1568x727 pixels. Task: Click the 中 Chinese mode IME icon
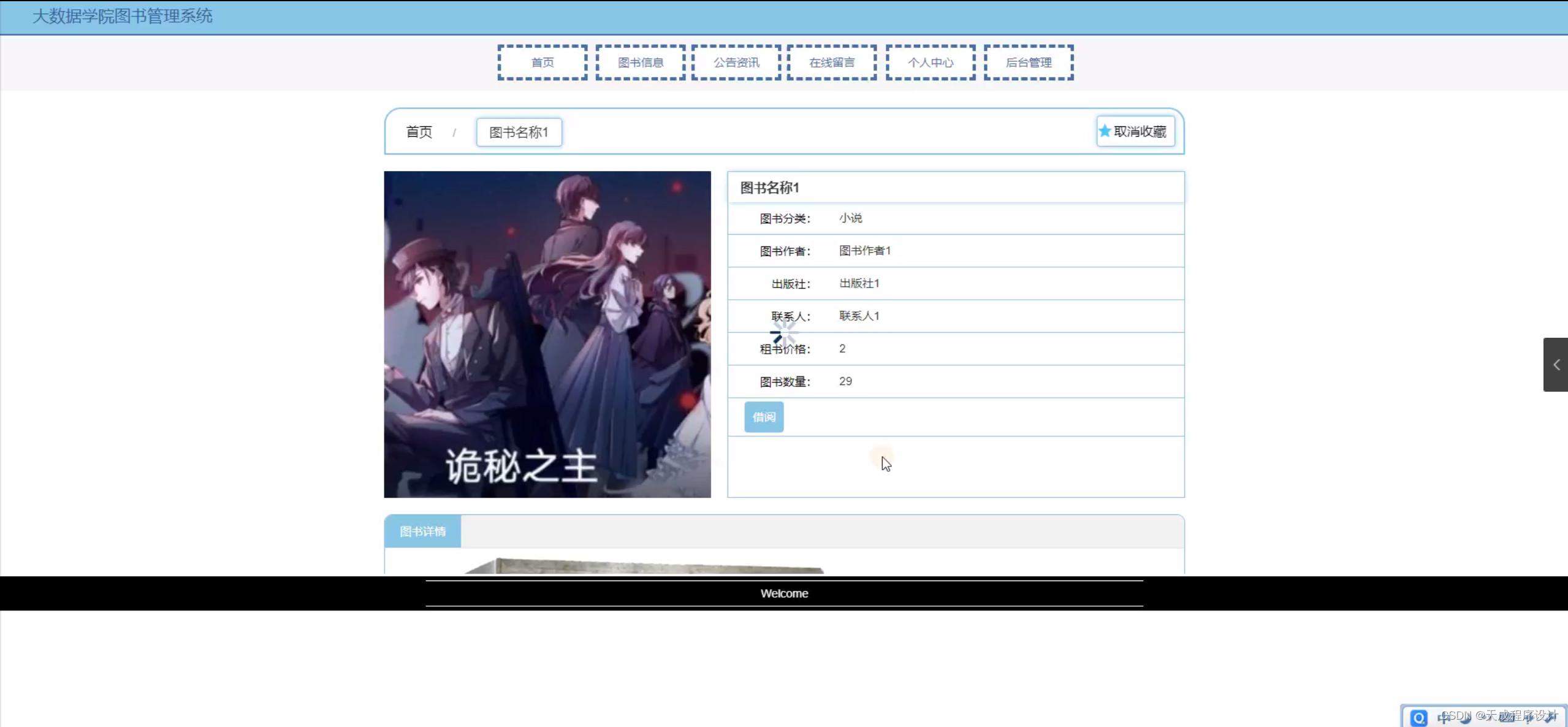coord(1444,718)
